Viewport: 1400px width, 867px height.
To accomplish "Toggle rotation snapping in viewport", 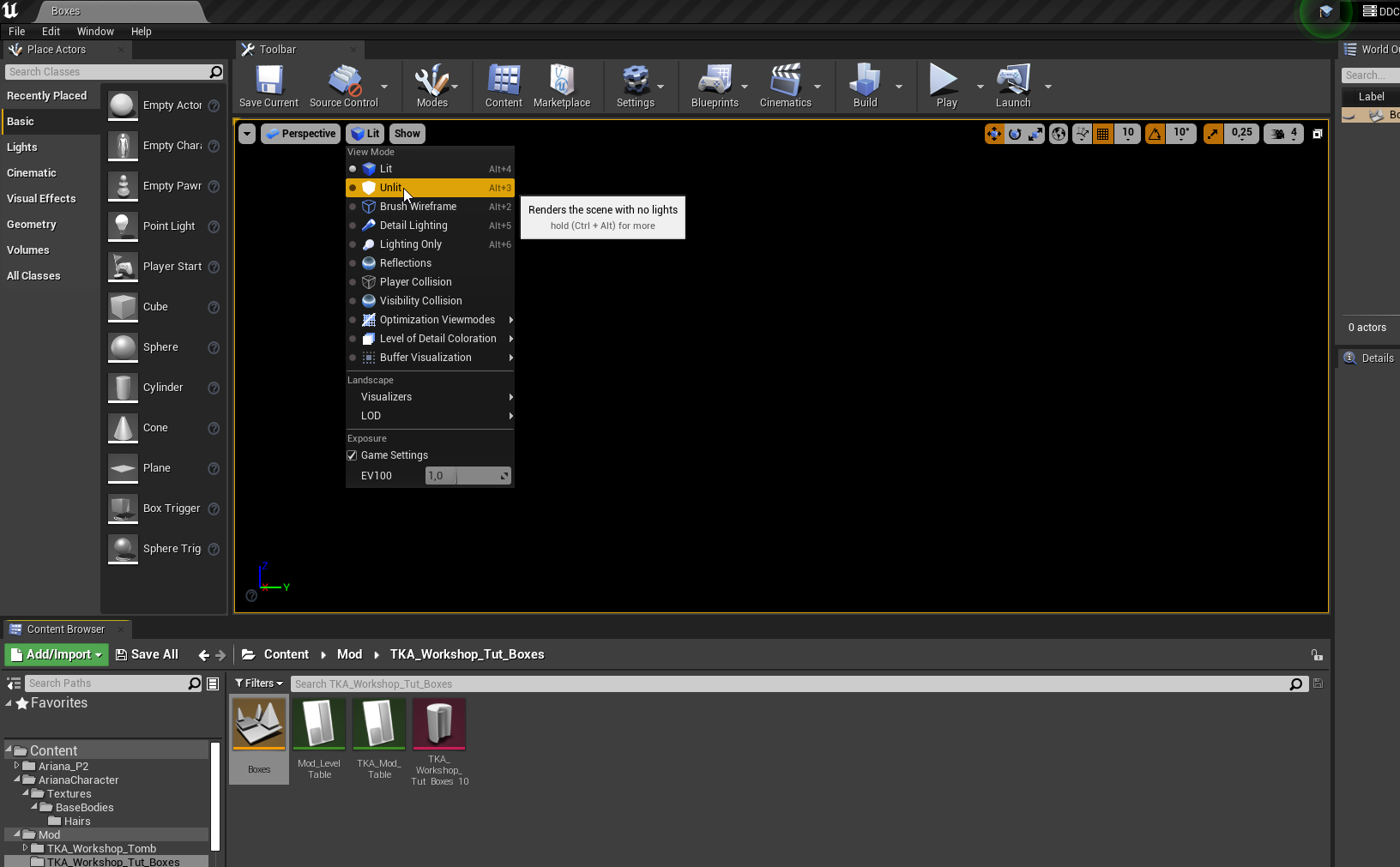I will (1156, 134).
